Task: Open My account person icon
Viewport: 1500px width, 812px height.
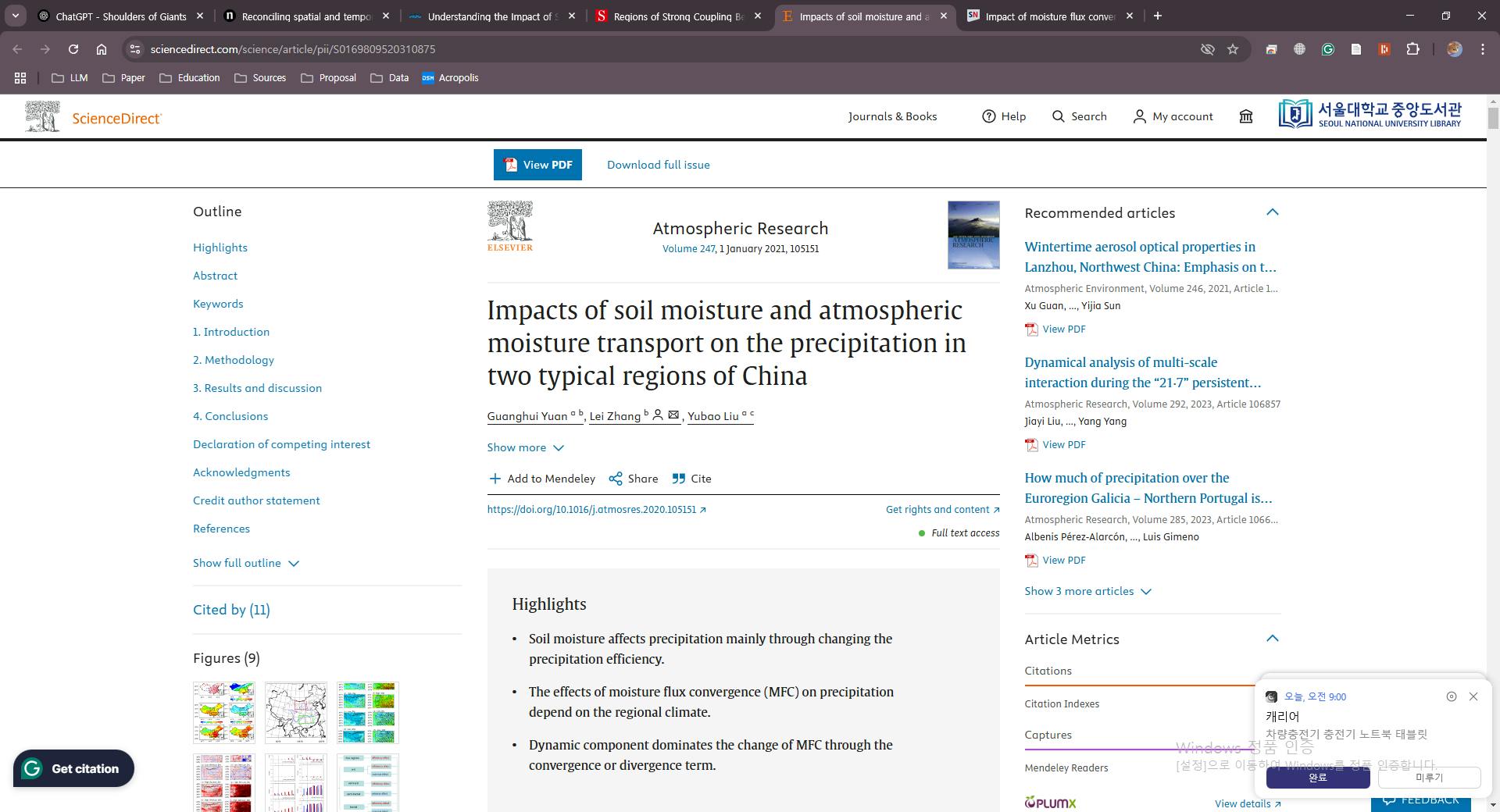Action: [1140, 116]
